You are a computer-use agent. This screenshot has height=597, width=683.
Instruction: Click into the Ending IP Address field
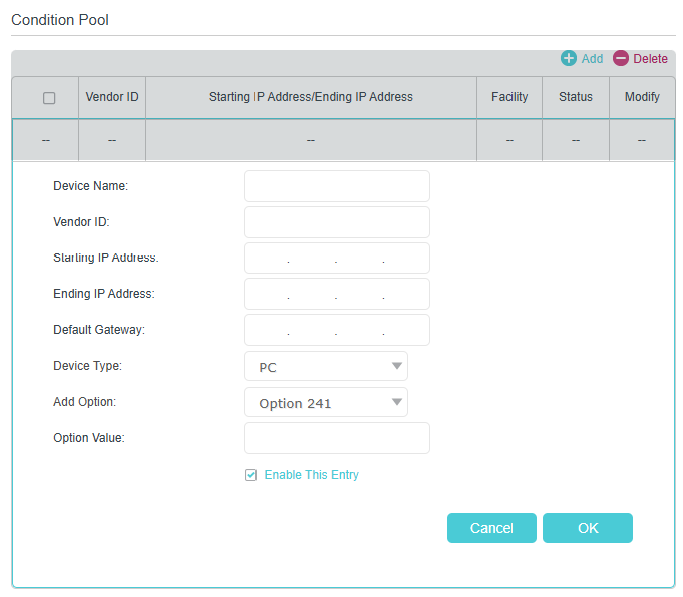[x=337, y=294]
